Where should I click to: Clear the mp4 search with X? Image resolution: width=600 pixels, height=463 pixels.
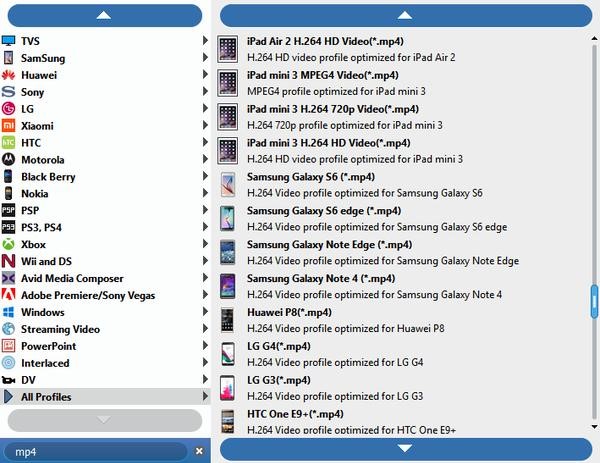pos(199,451)
